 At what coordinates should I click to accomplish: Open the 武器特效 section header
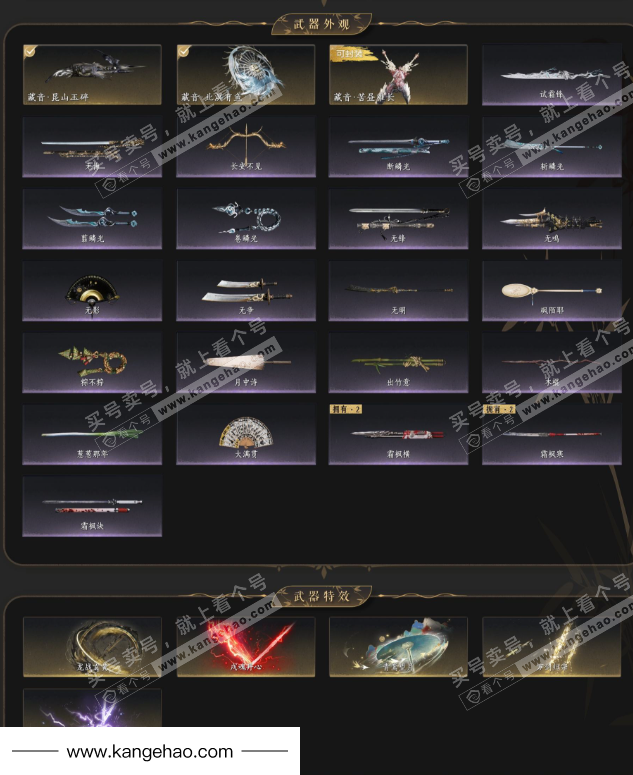321,596
